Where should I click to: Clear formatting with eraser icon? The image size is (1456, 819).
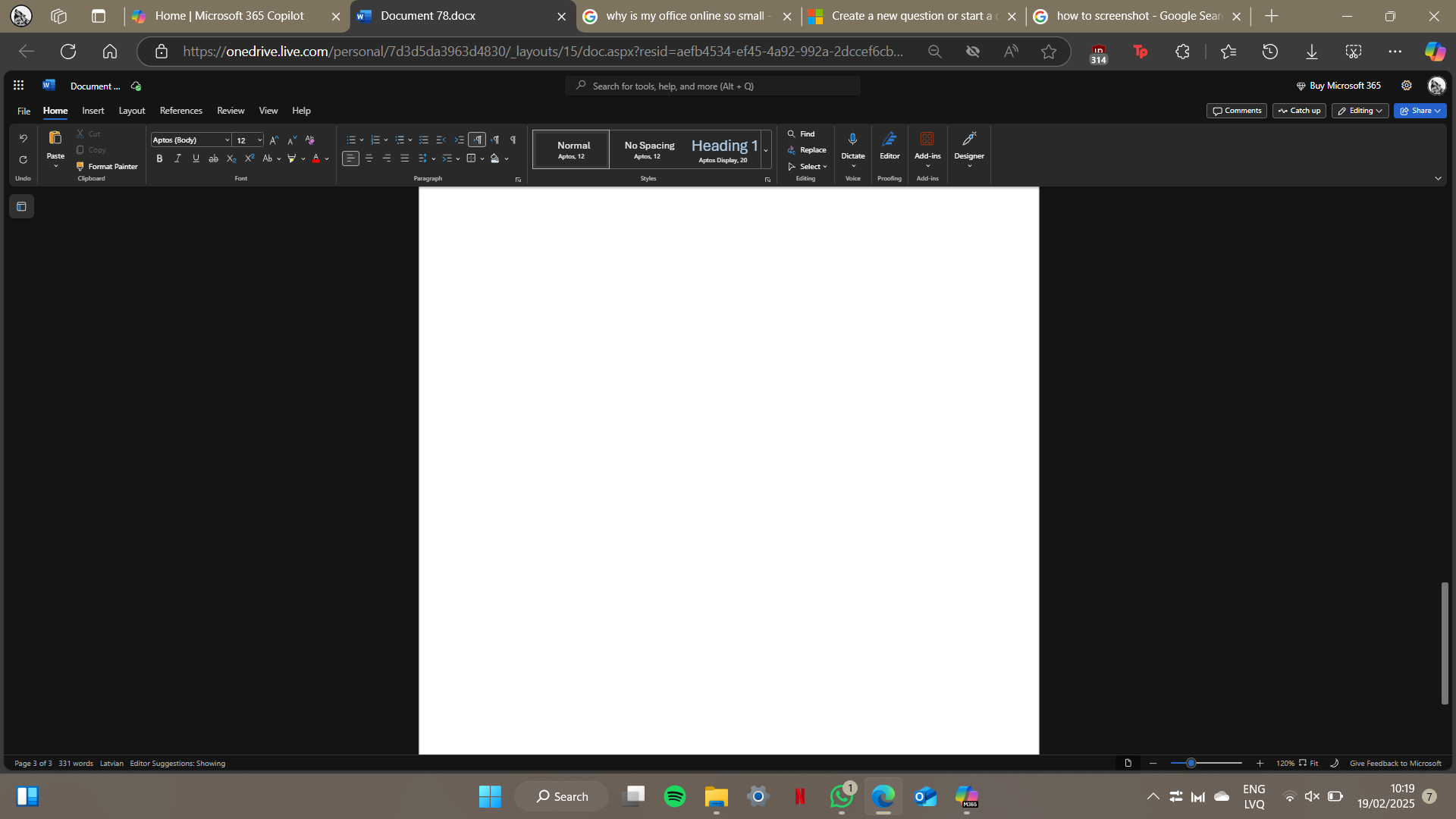pyautogui.click(x=309, y=140)
